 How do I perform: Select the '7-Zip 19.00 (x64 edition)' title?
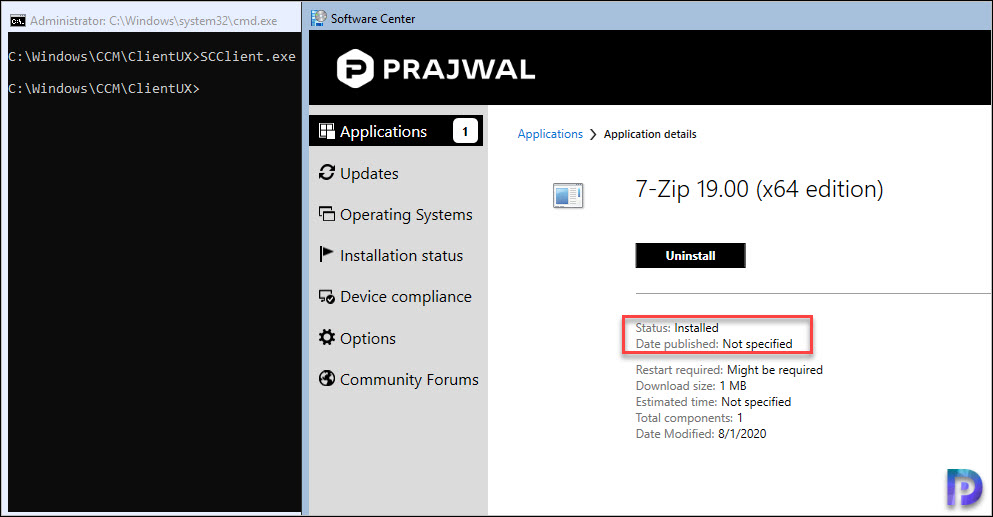[759, 189]
